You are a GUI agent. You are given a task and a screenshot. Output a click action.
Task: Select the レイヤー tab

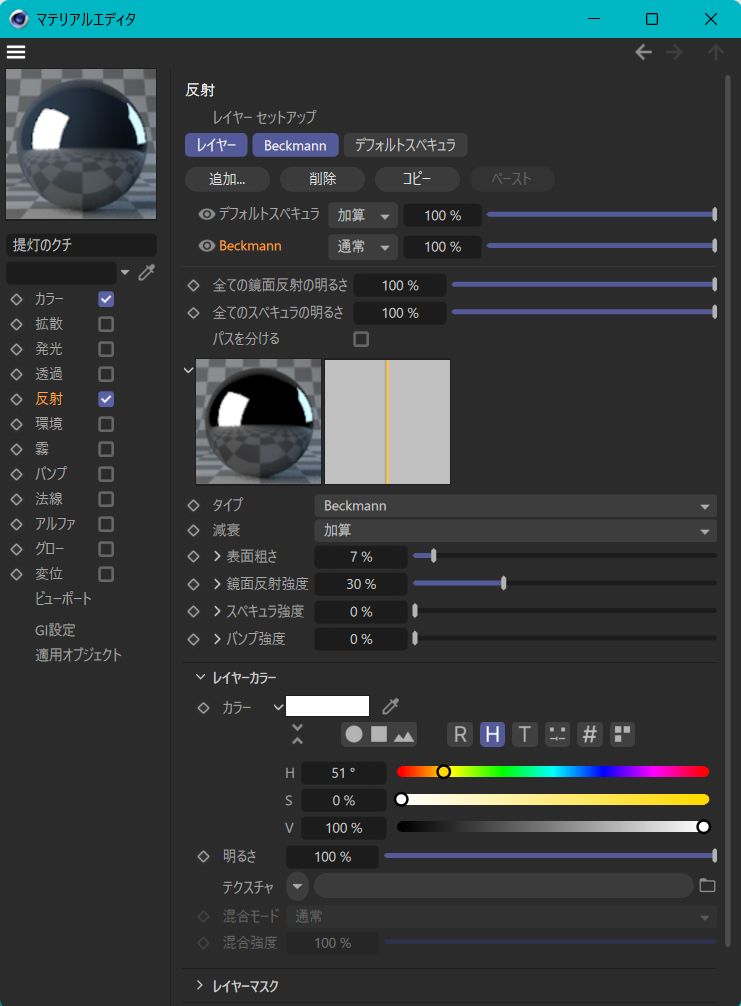pos(216,145)
